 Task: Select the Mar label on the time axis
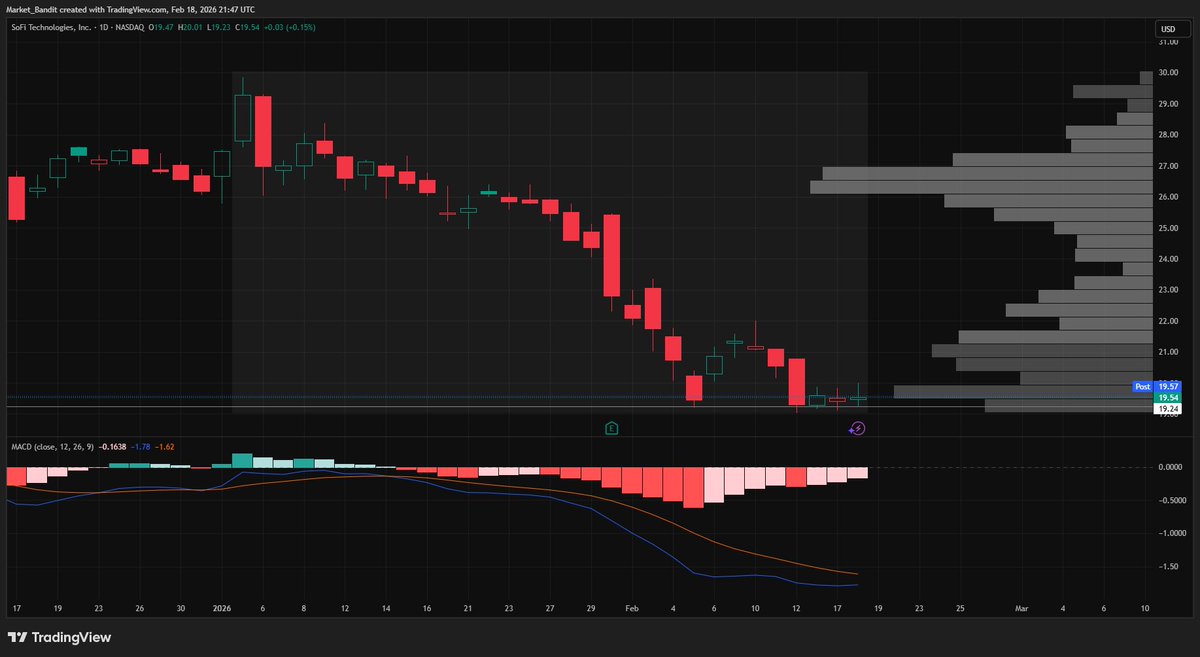pyautogui.click(x=1022, y=607)
